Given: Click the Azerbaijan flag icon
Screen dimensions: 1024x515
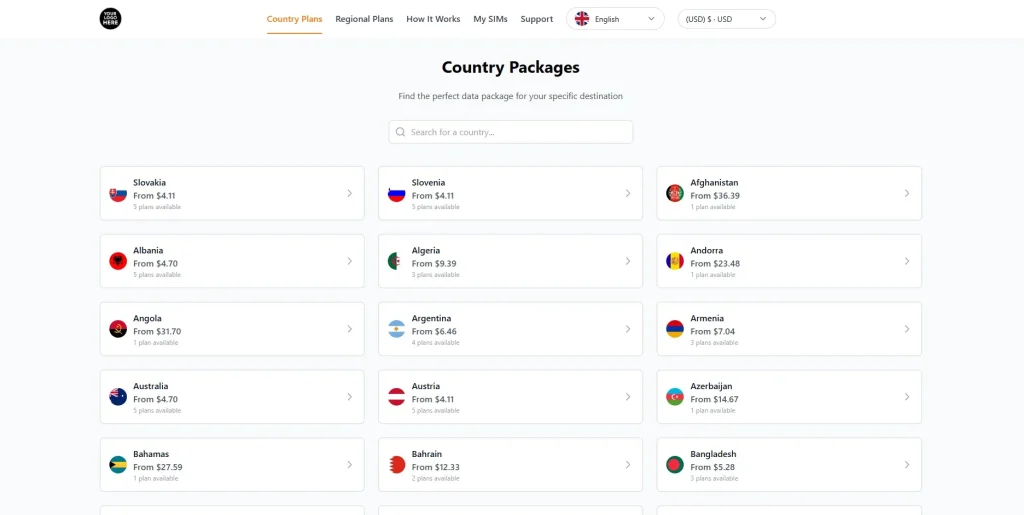Looking at the screenshot, I should point(675,397).
